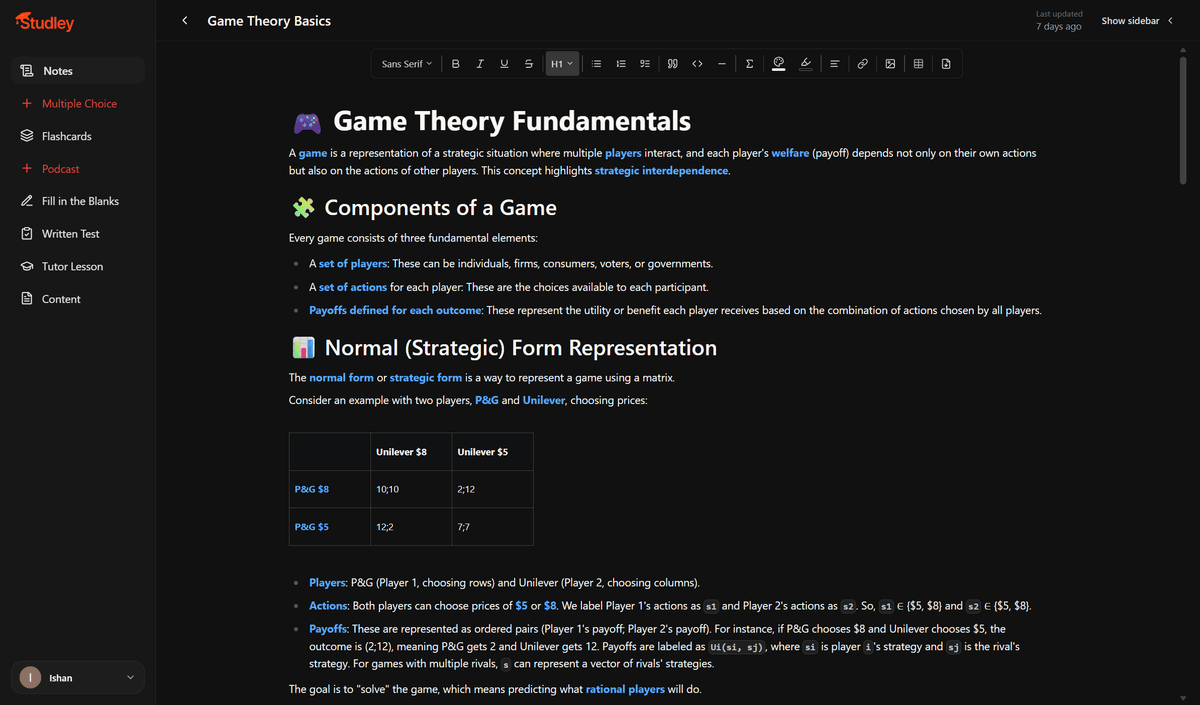Click the table cell containing 10;10
The height and width of the screenshot is (705, 1200).
[x=411, y=489]
